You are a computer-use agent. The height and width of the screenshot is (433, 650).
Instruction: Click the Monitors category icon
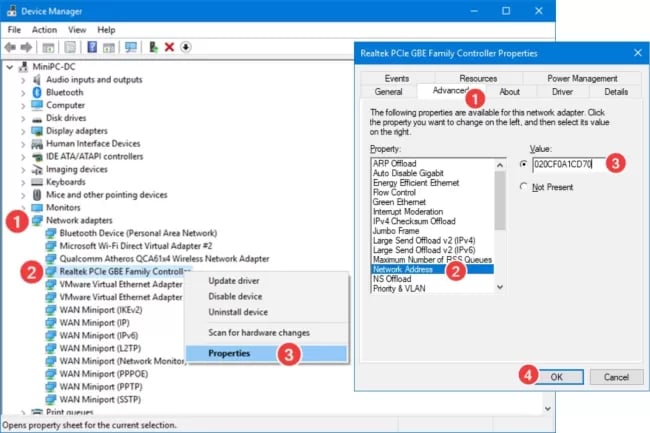pyautogui.click(x=37, y=208)
